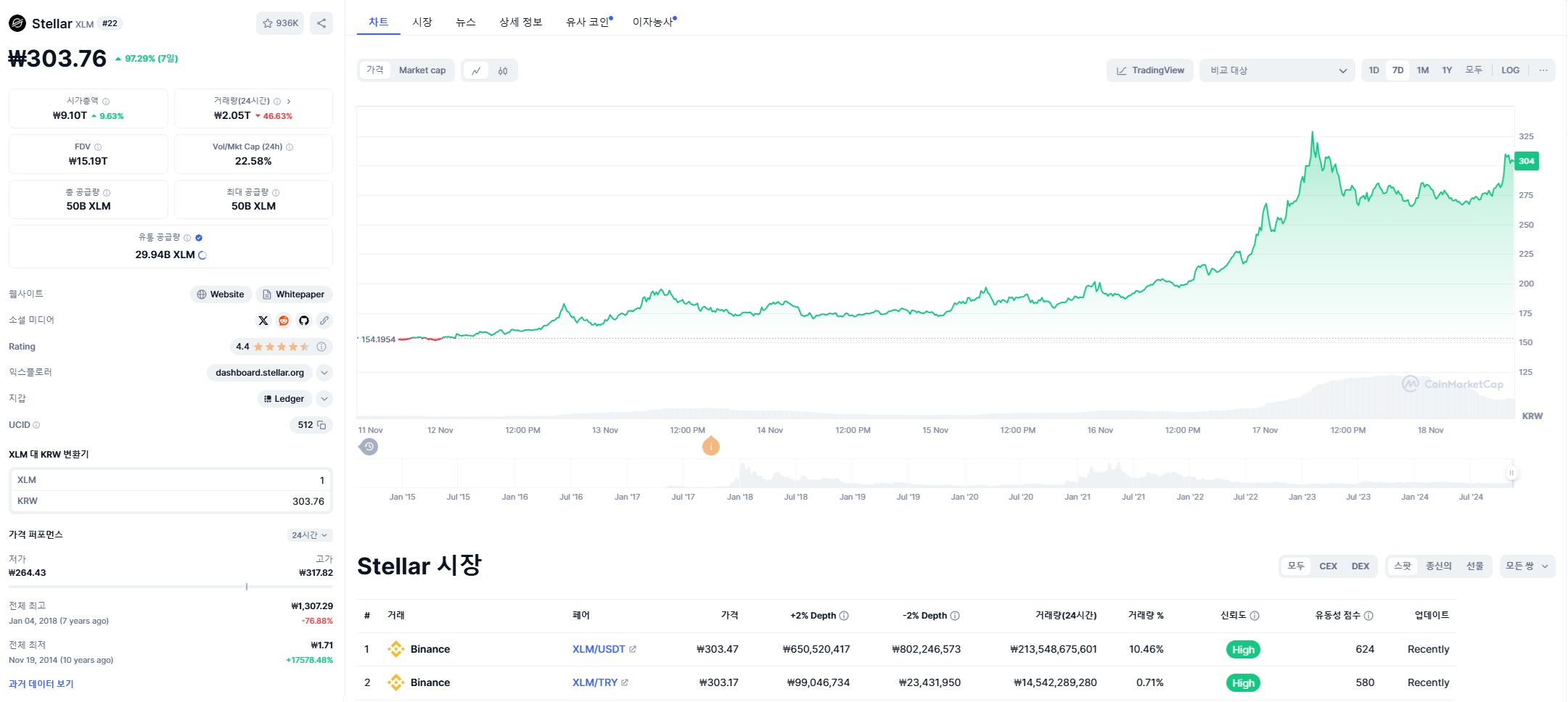Click the info icon next to 거래량(24시간)
The image size is (1568, 702).
277,102
